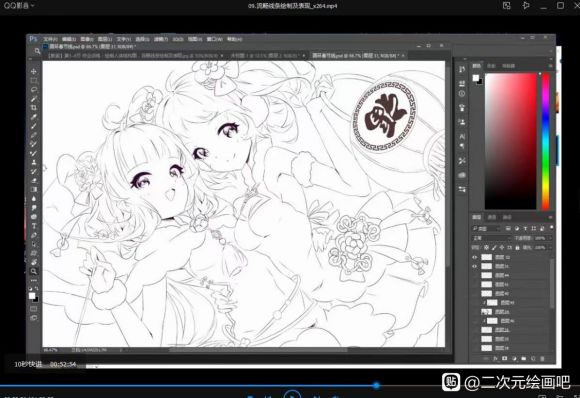This screenshot has width=580, height=398.
Task: Switch to the 通道 (Channels) tab
Action: coord(492,217)
